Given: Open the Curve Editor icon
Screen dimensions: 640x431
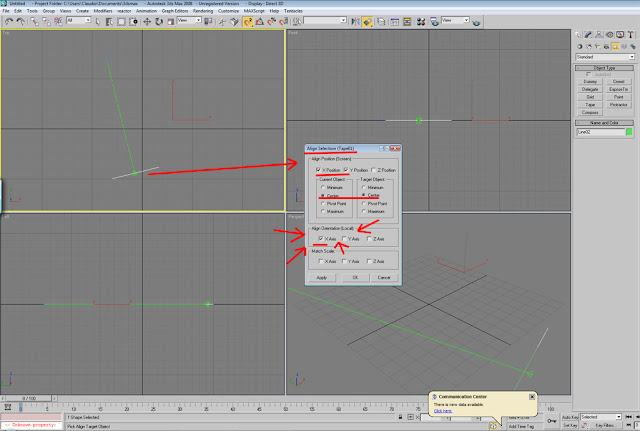Looking at the screenshot, I should pyautogui.click(x=395, y=22).
